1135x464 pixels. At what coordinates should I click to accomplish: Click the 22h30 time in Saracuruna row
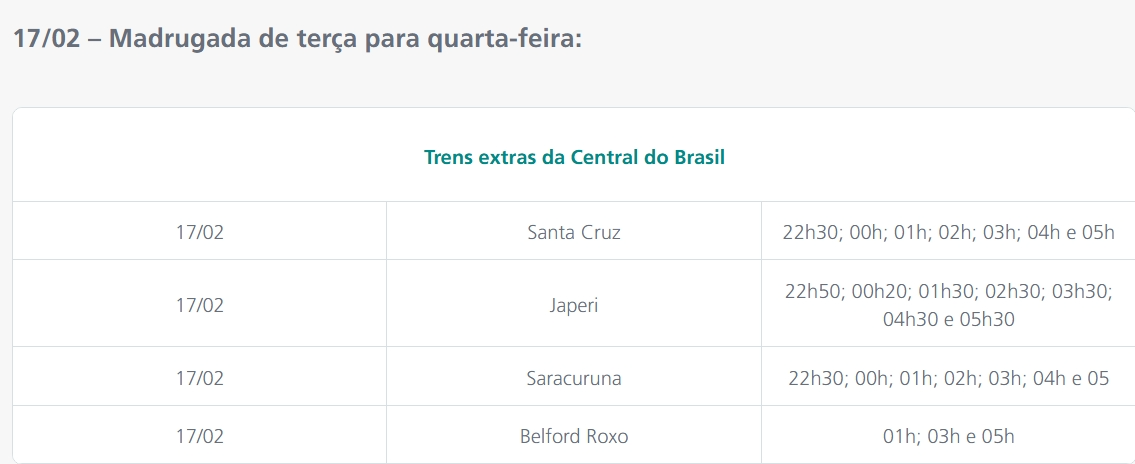click(x=815, y=378)
